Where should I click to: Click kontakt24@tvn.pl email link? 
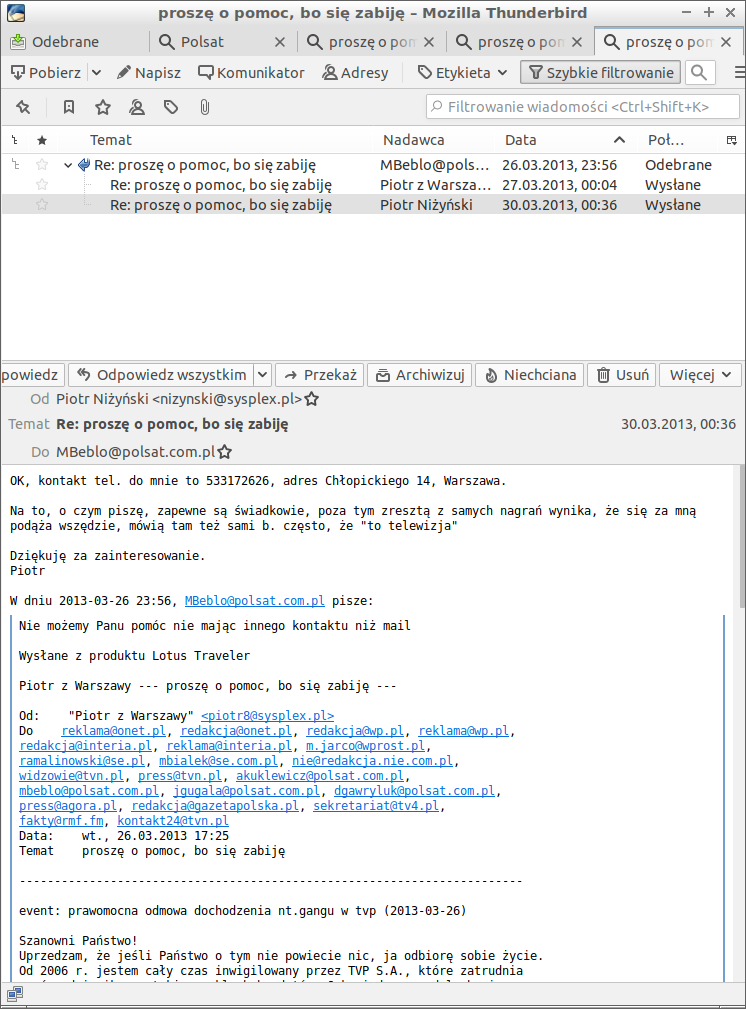[x=173, y=821]
